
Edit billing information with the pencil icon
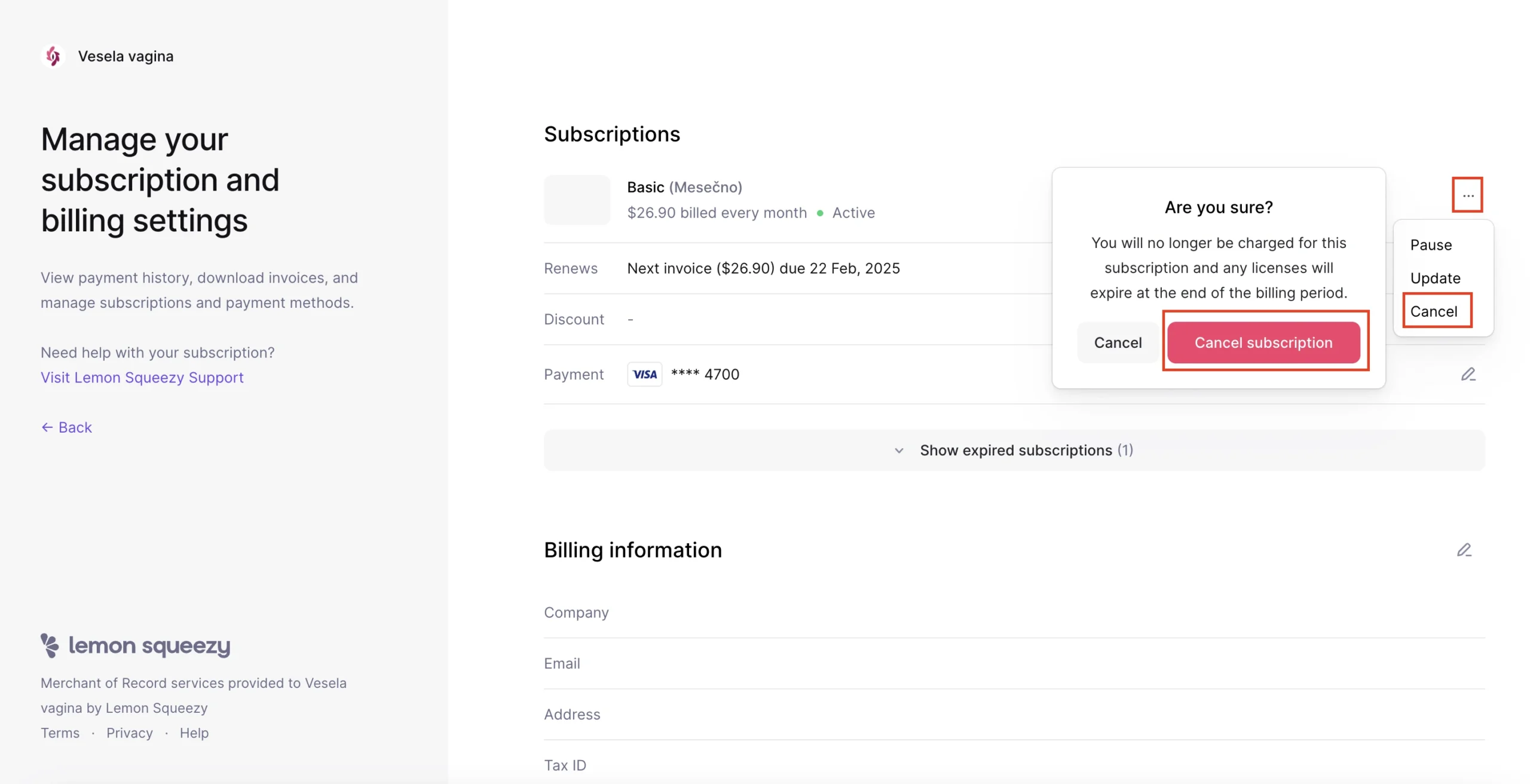(x=1464, y=550)
